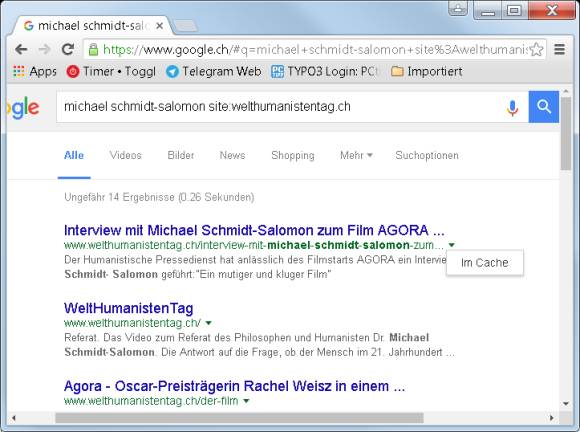Open the Chrome hamburger menu
580x432 pixels.
point(559,49)
